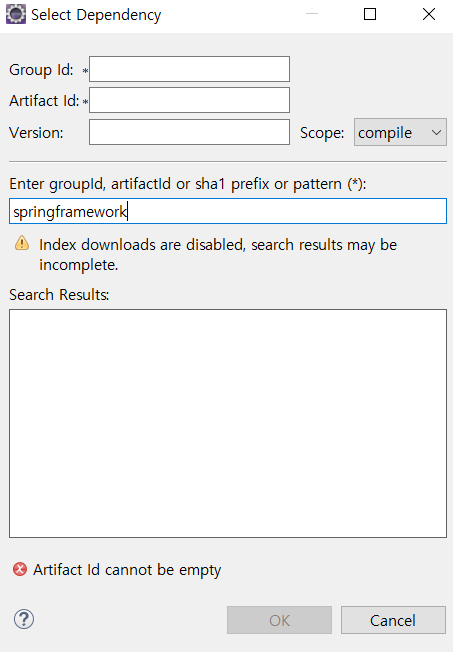Click the disabled OK button
This screenshot has height=652, width=453.
pos(280,620)
